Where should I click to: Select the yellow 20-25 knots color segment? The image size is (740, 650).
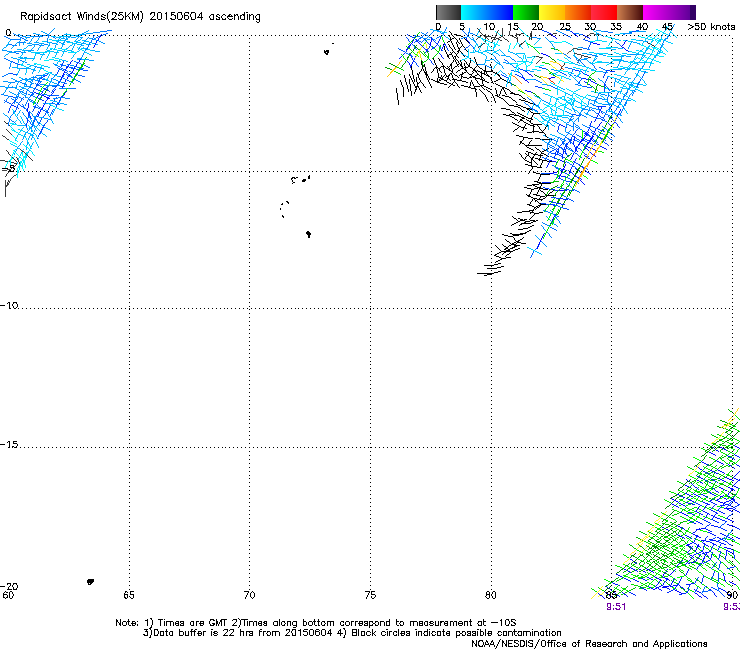[x=552, y=12]
